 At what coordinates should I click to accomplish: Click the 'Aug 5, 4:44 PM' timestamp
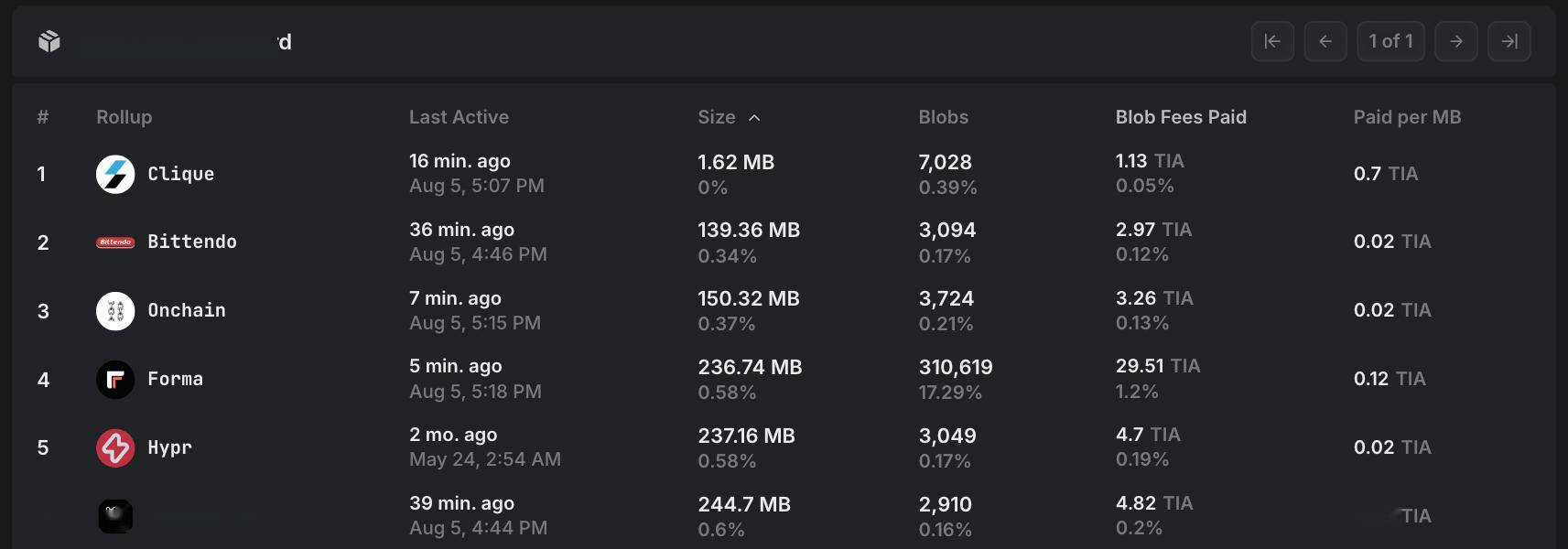(x=478, y=528)
